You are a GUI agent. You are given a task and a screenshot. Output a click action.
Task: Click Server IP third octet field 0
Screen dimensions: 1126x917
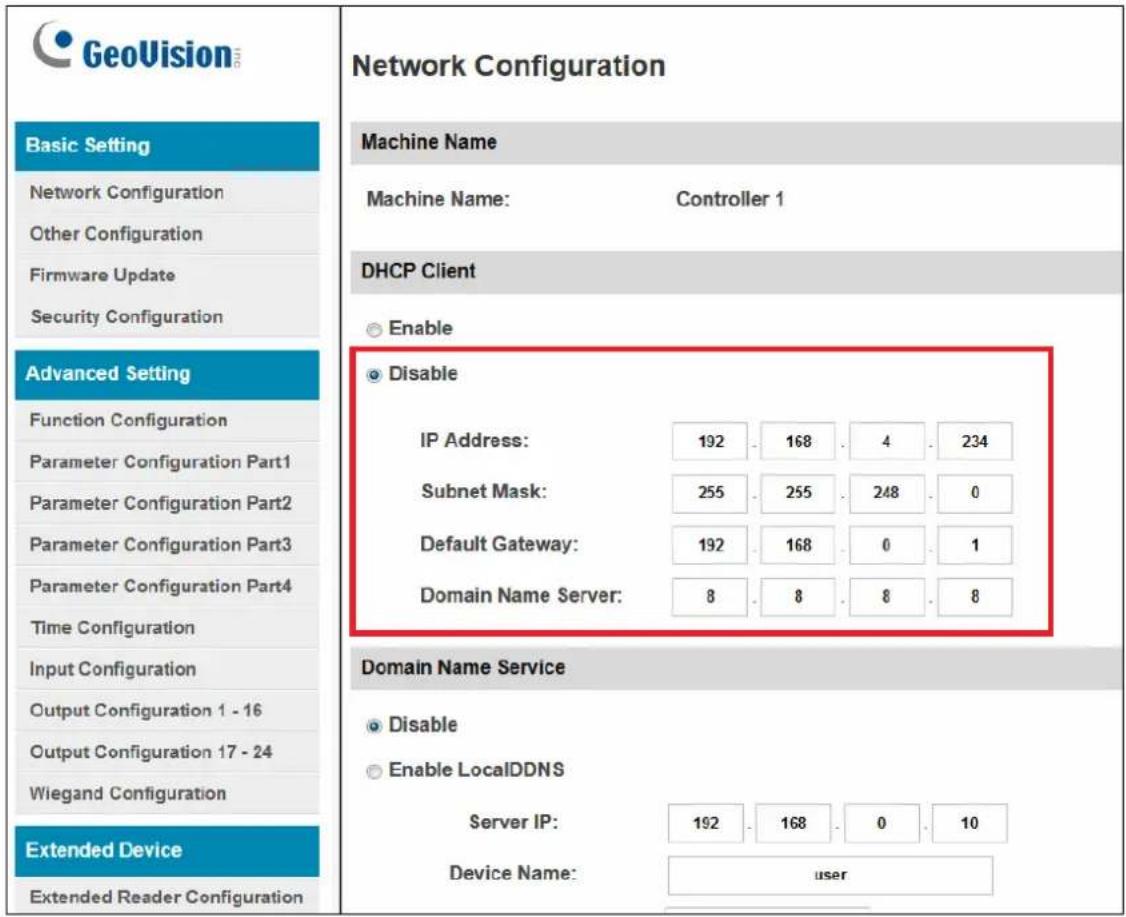pos(882,823)
